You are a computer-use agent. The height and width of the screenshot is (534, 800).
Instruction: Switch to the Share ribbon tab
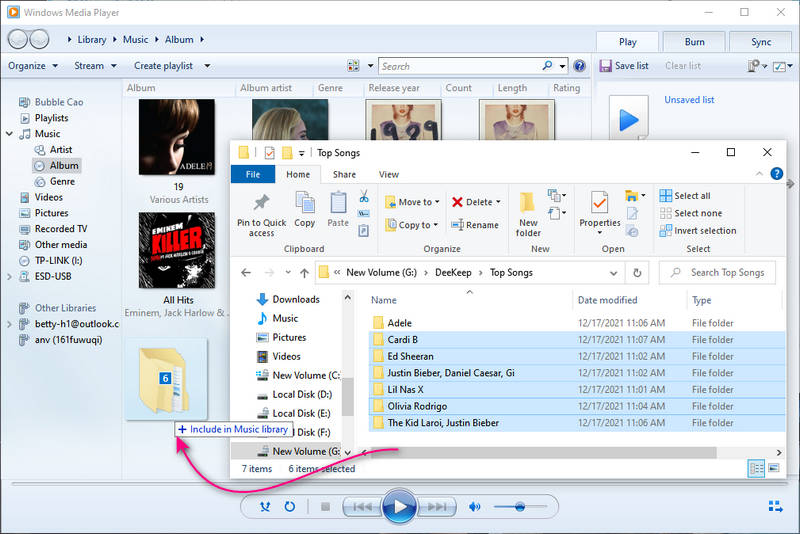(344, 174)
